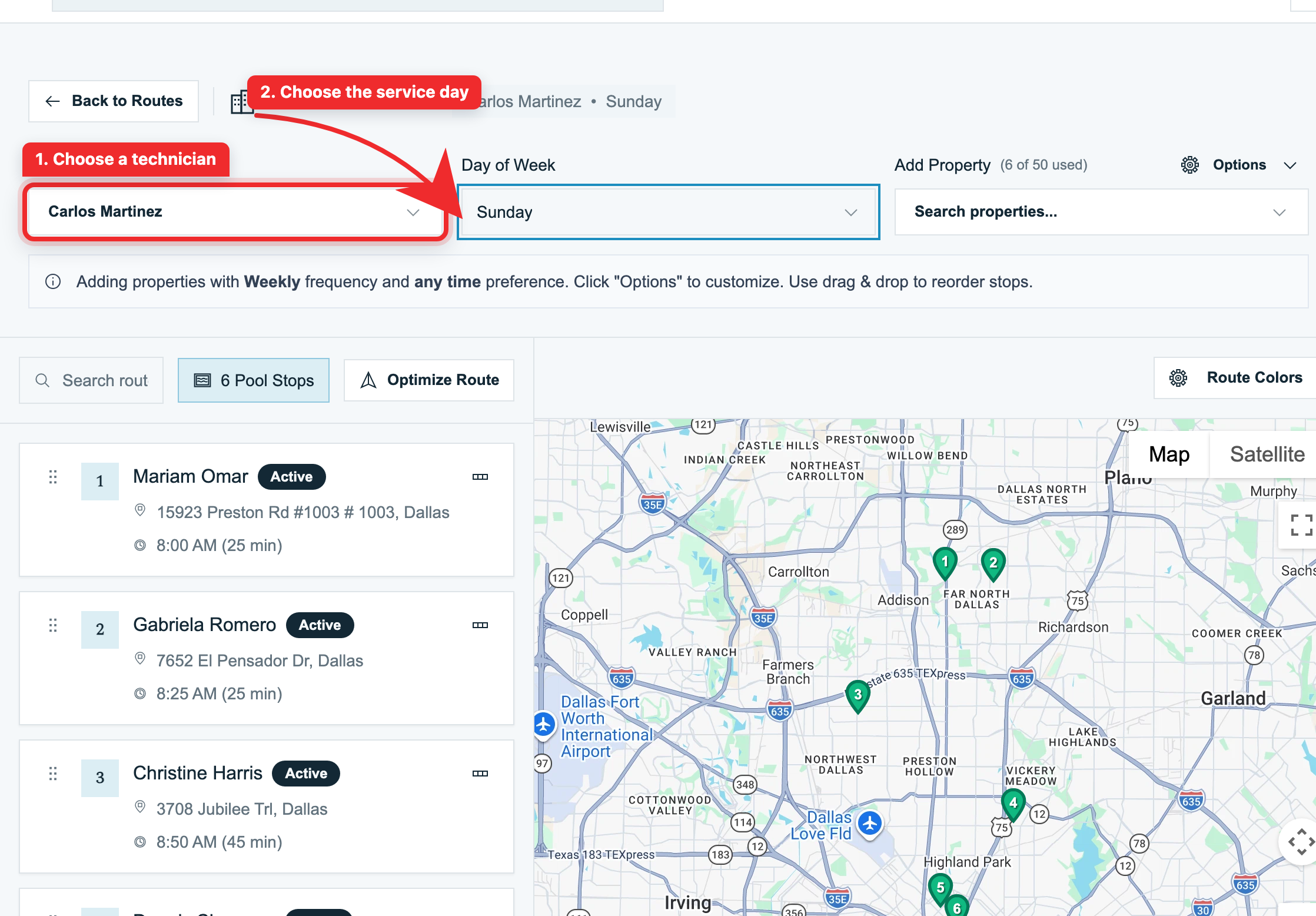Click stop number 1 badge

coord(100,481)
